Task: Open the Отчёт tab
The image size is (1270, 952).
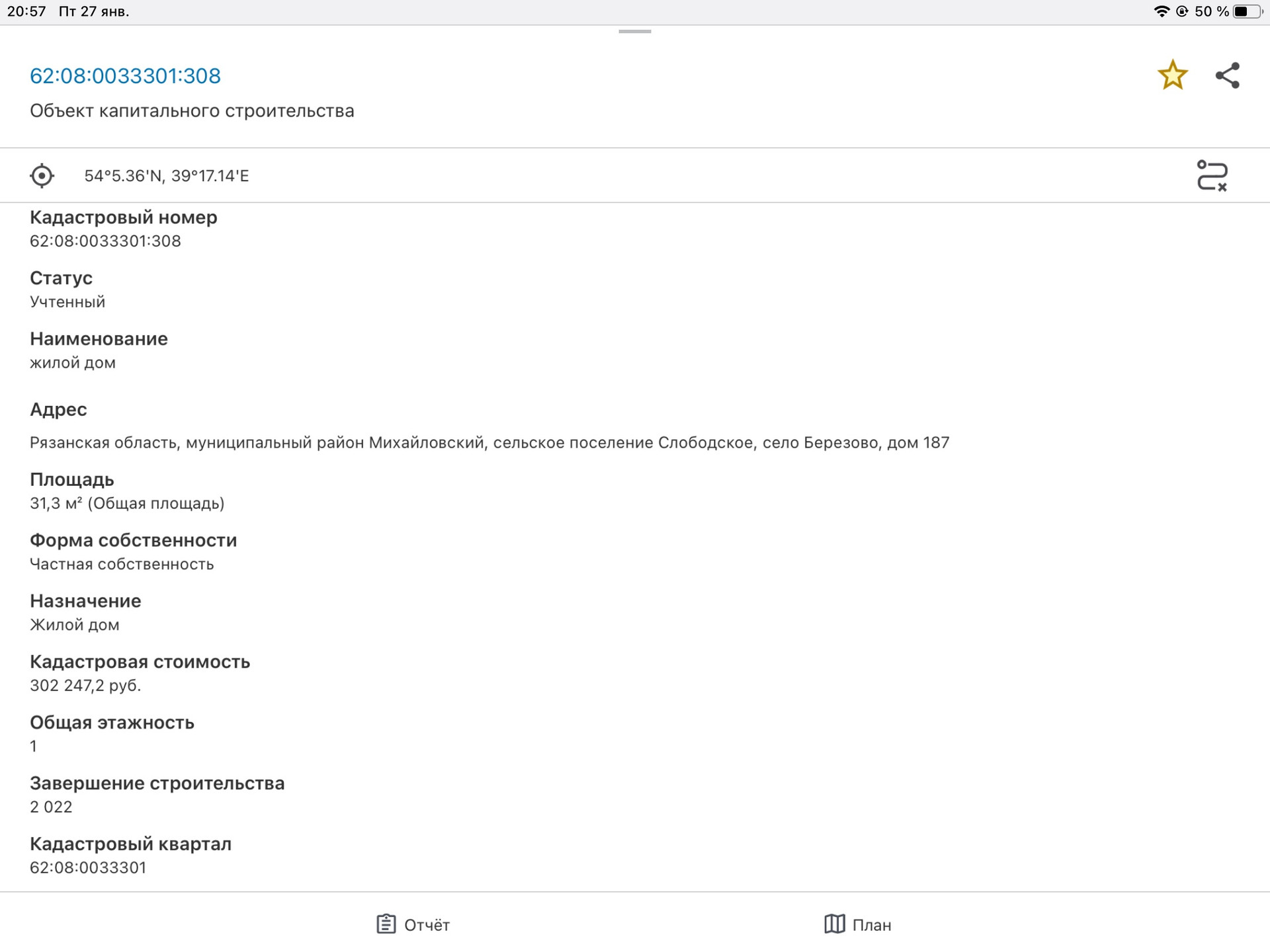Action: click(427, 924)
